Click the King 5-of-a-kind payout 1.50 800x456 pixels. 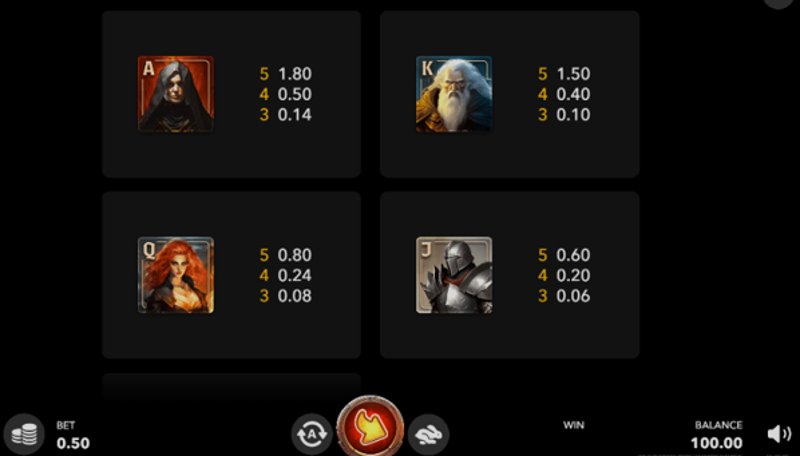(573, 74)
